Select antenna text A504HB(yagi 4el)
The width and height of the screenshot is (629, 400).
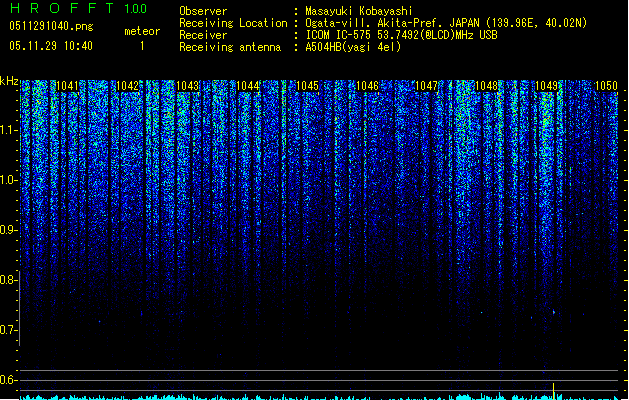pyautogui.click(x=353, y=47)
